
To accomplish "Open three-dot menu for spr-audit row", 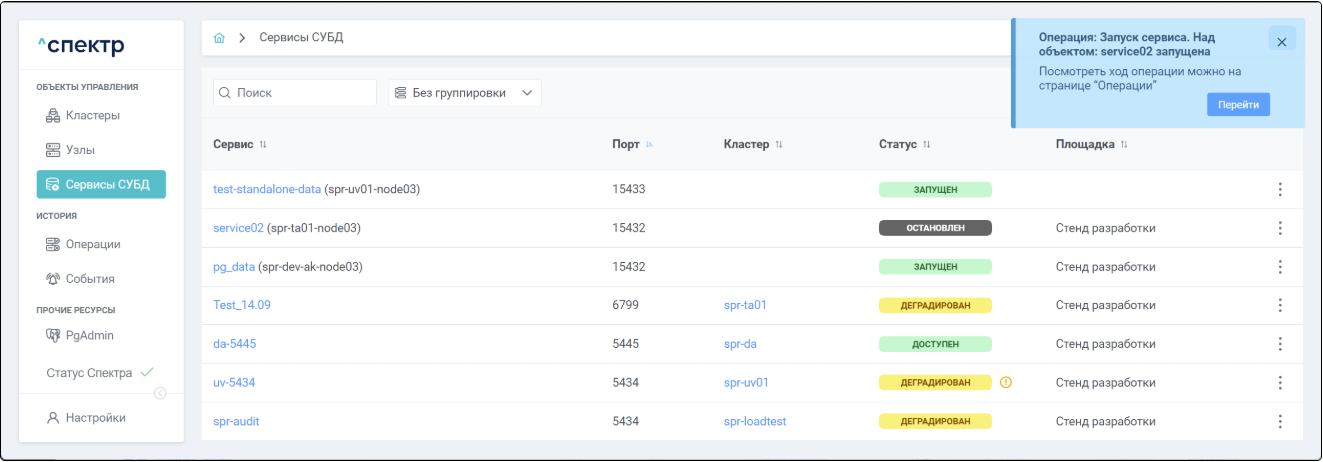I will [1280, 421].
